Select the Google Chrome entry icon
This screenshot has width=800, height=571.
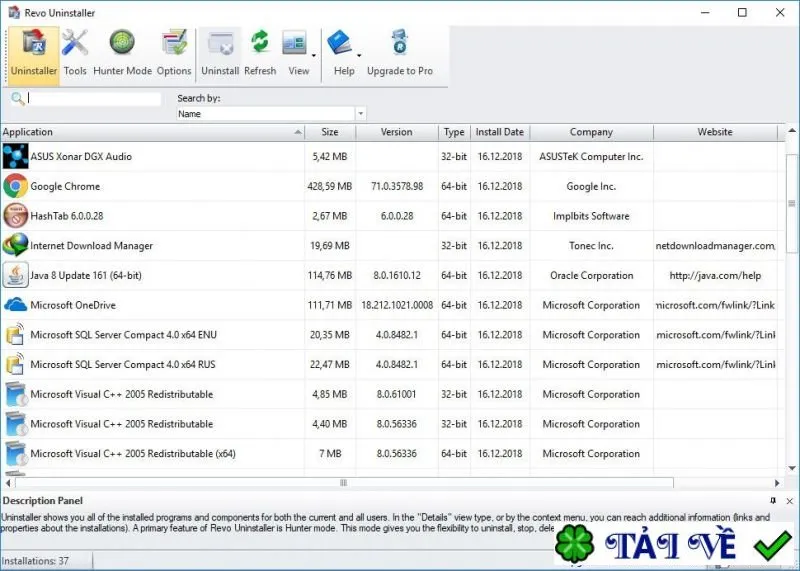coord(15,186)
